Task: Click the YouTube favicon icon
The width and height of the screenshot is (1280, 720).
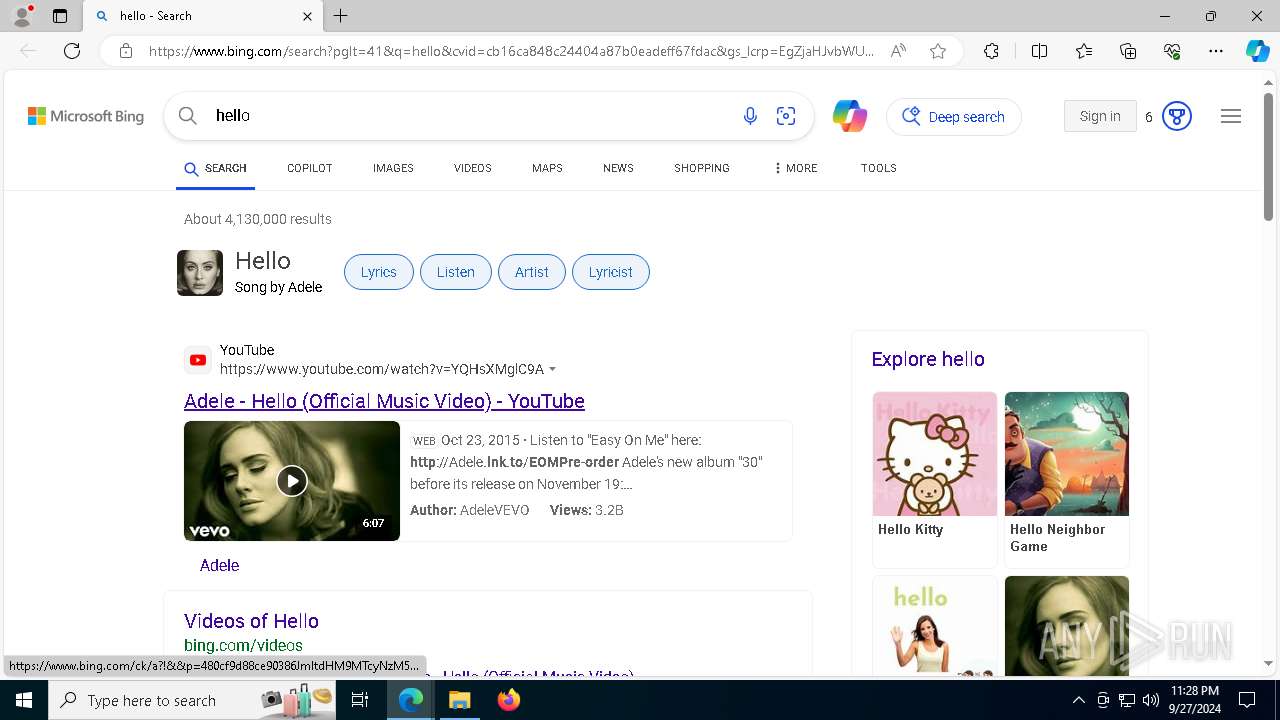Action: coord(198,360)
